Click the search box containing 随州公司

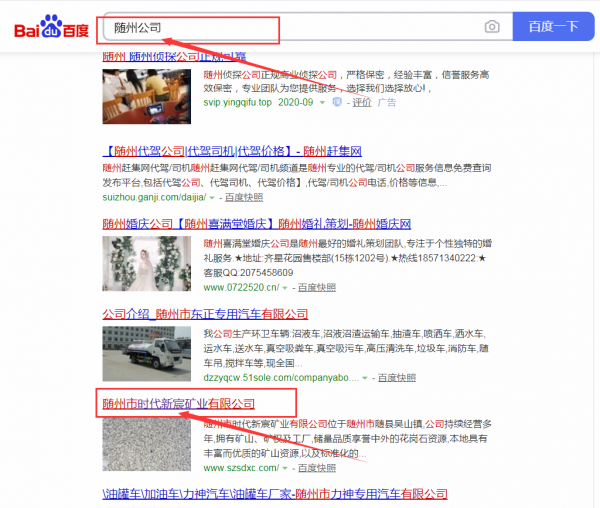(290, 27)
